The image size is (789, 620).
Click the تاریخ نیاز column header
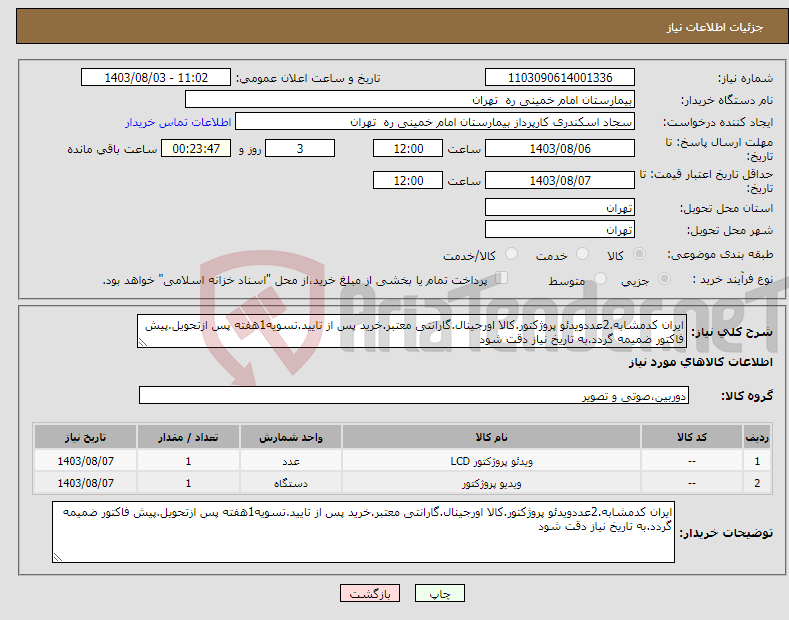[x=86, y=437]
